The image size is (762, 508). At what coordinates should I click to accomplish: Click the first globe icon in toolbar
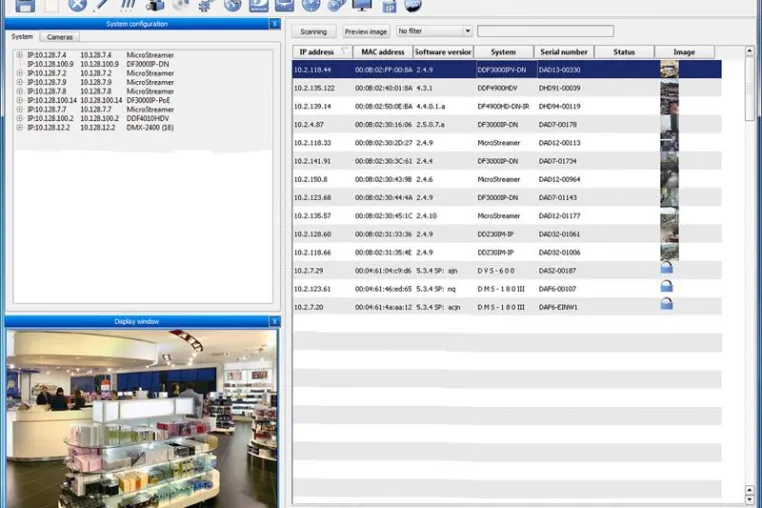[x=233, y=5]
